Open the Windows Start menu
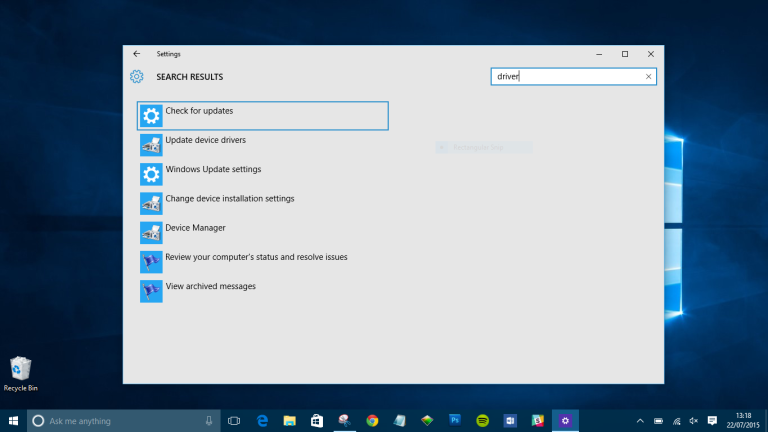This screenshot has width=768, height=432. tap(13, 421)
